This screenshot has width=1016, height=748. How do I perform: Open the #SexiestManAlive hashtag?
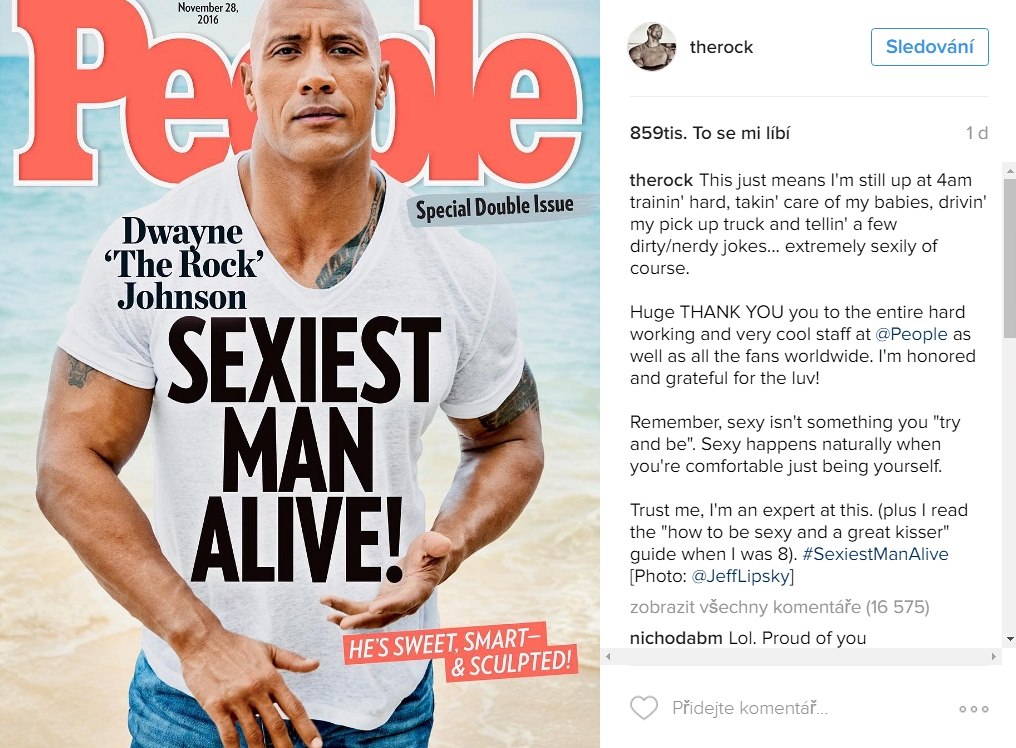tap(875, 554)
